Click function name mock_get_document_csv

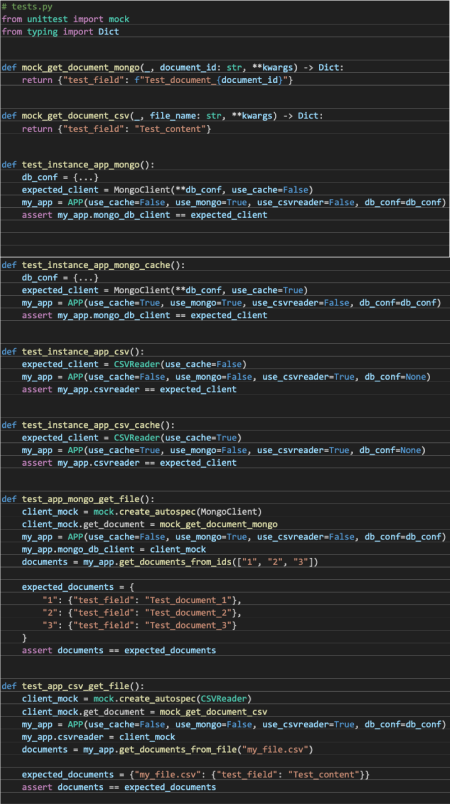point(75,116)
